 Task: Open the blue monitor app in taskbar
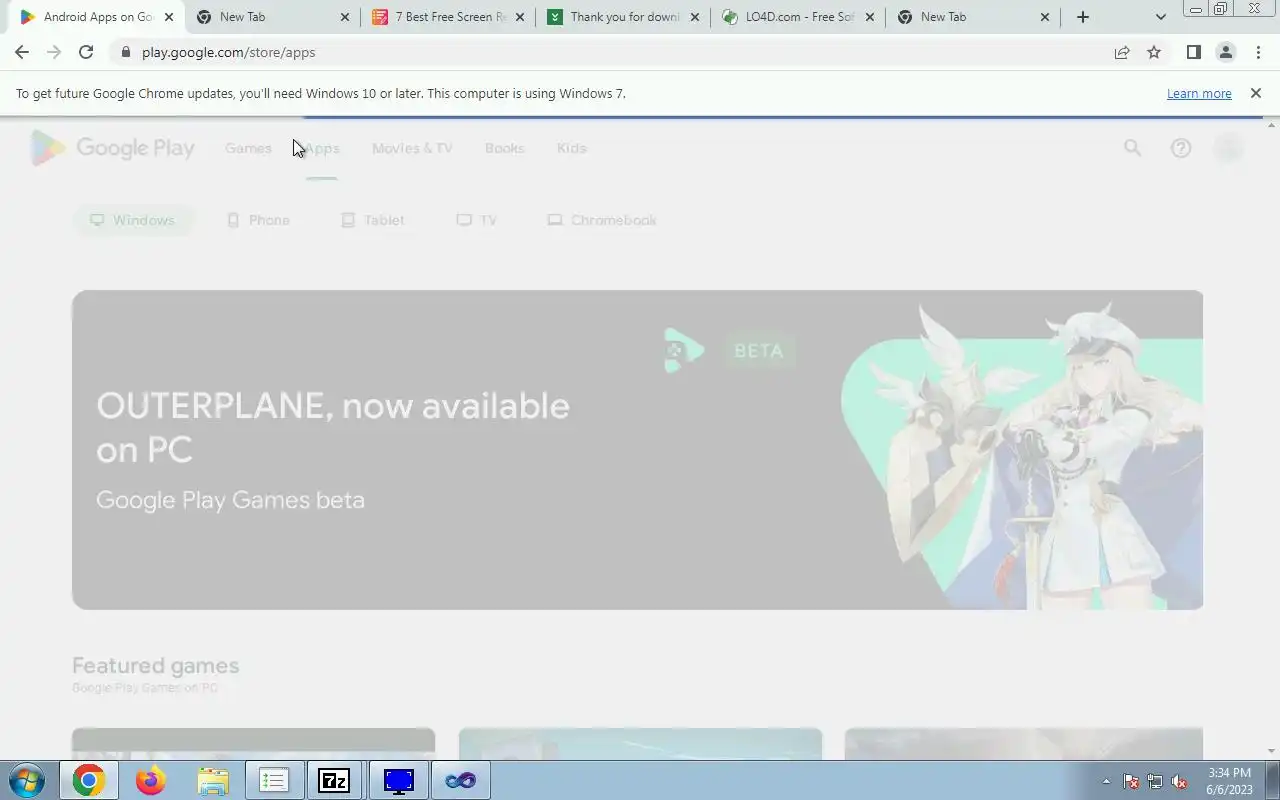398,780
